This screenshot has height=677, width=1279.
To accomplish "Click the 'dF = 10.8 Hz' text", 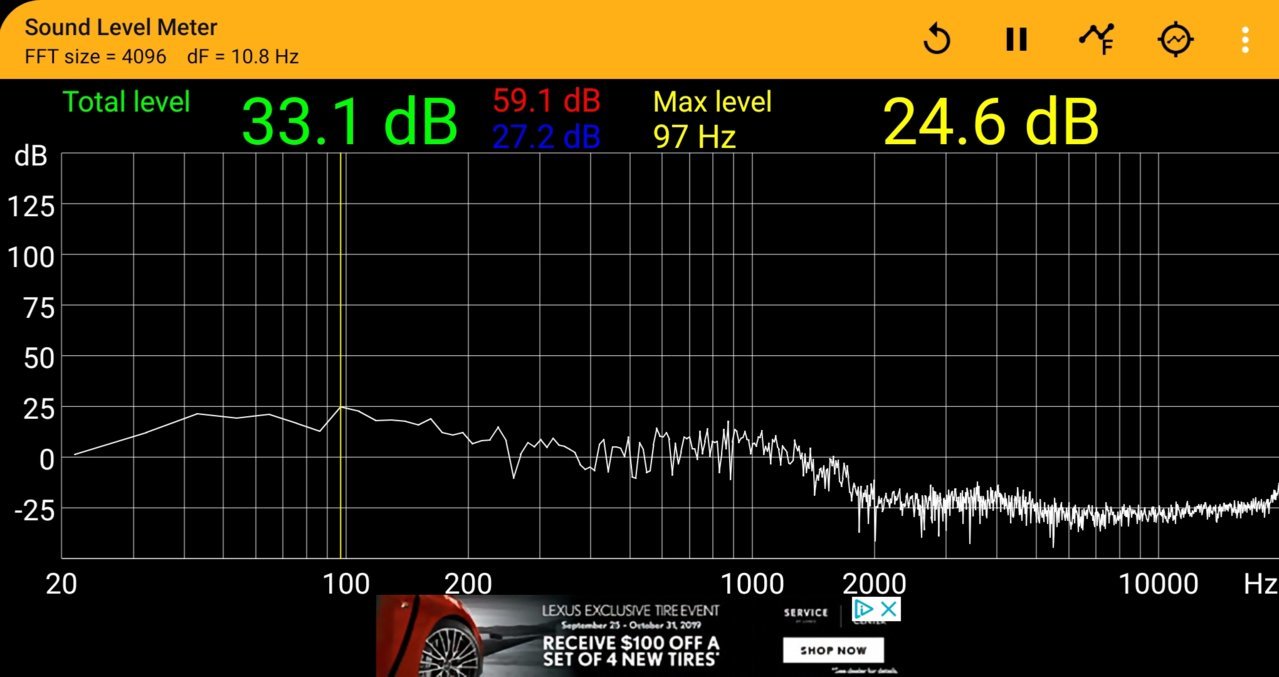I will click(243, 56).
